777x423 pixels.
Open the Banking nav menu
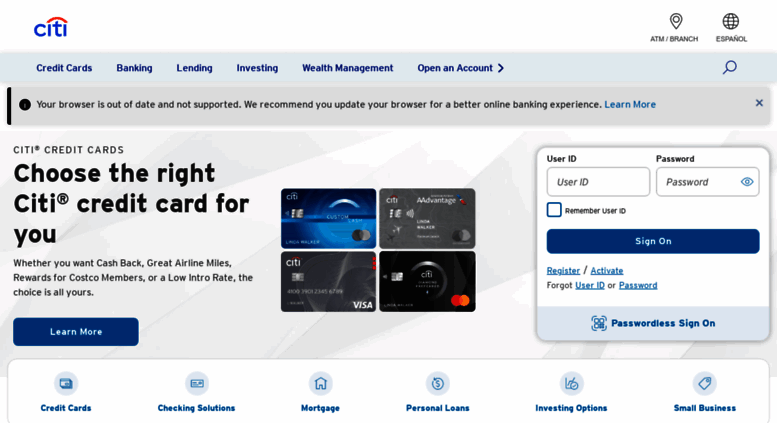134,68
